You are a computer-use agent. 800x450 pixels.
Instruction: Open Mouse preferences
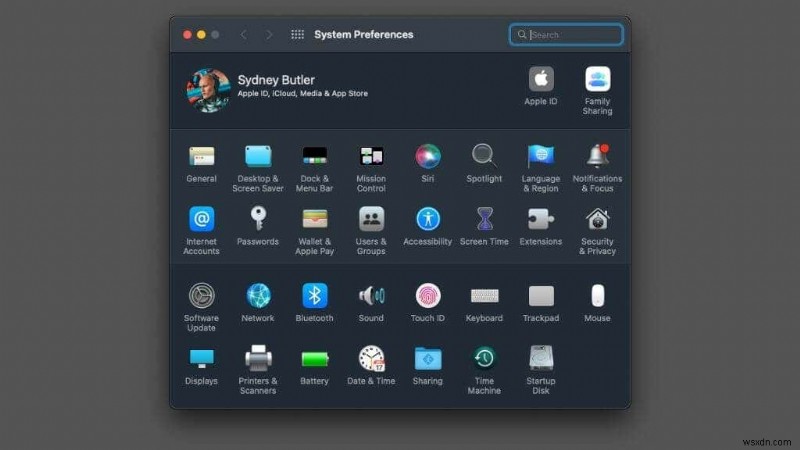pos(597,295)
